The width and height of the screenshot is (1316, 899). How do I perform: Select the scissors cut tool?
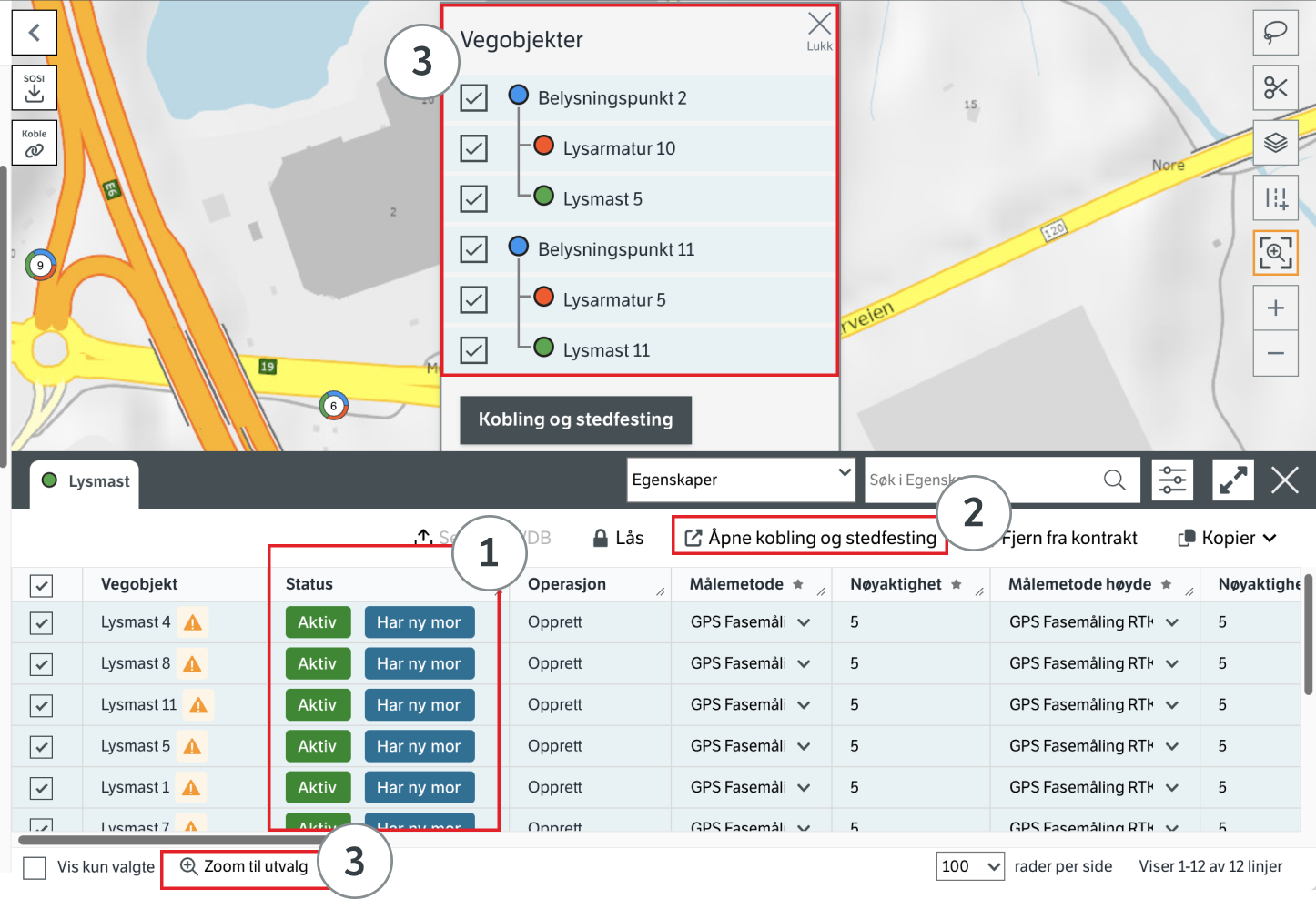click(x=1275, y=88)
